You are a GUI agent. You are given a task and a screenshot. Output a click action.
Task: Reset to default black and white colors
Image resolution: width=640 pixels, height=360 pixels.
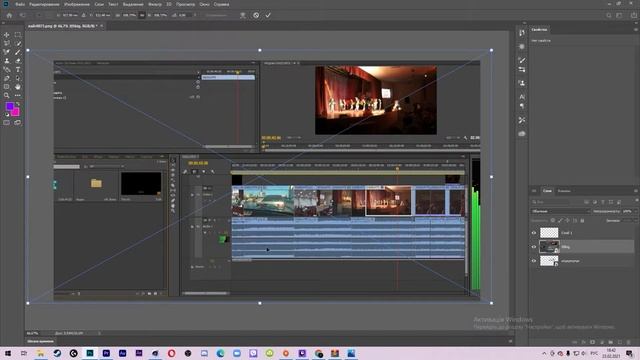[7, 115]
